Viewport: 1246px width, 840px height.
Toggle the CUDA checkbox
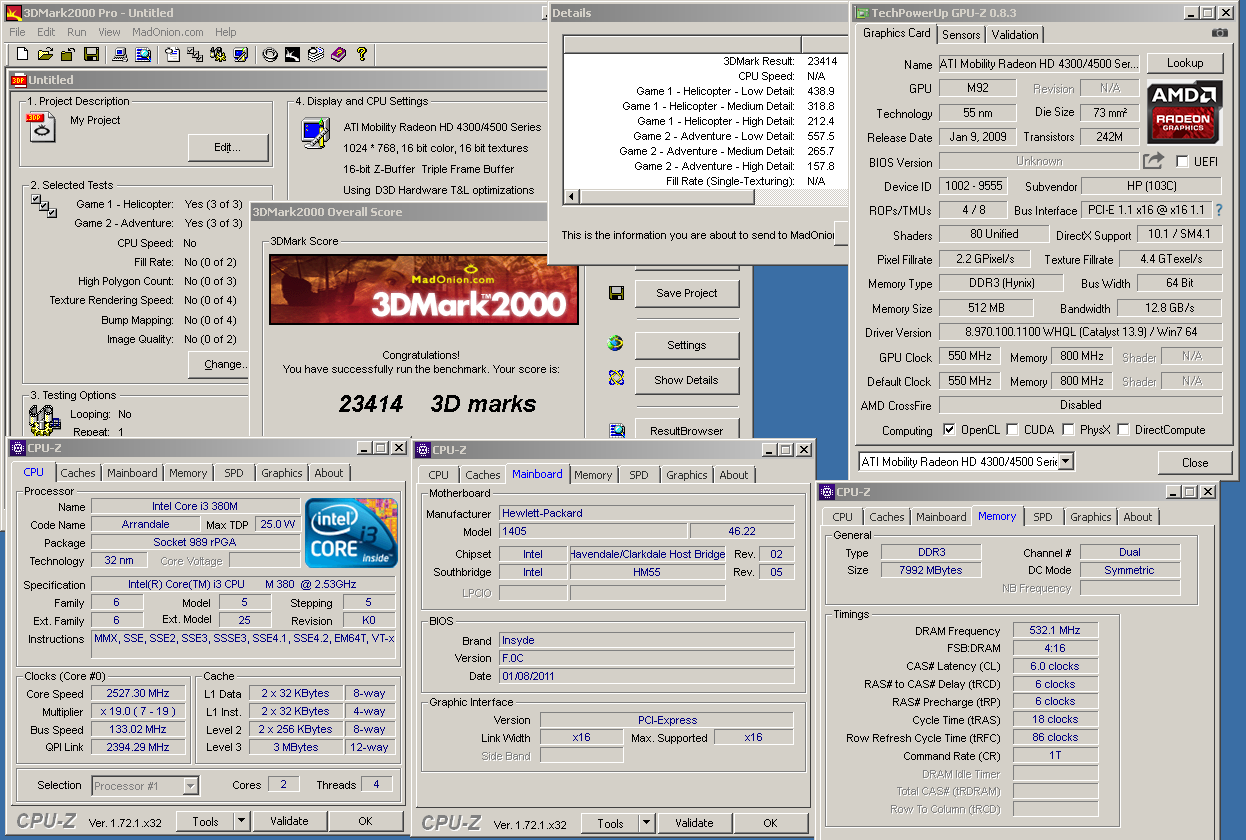(1014, 430)
